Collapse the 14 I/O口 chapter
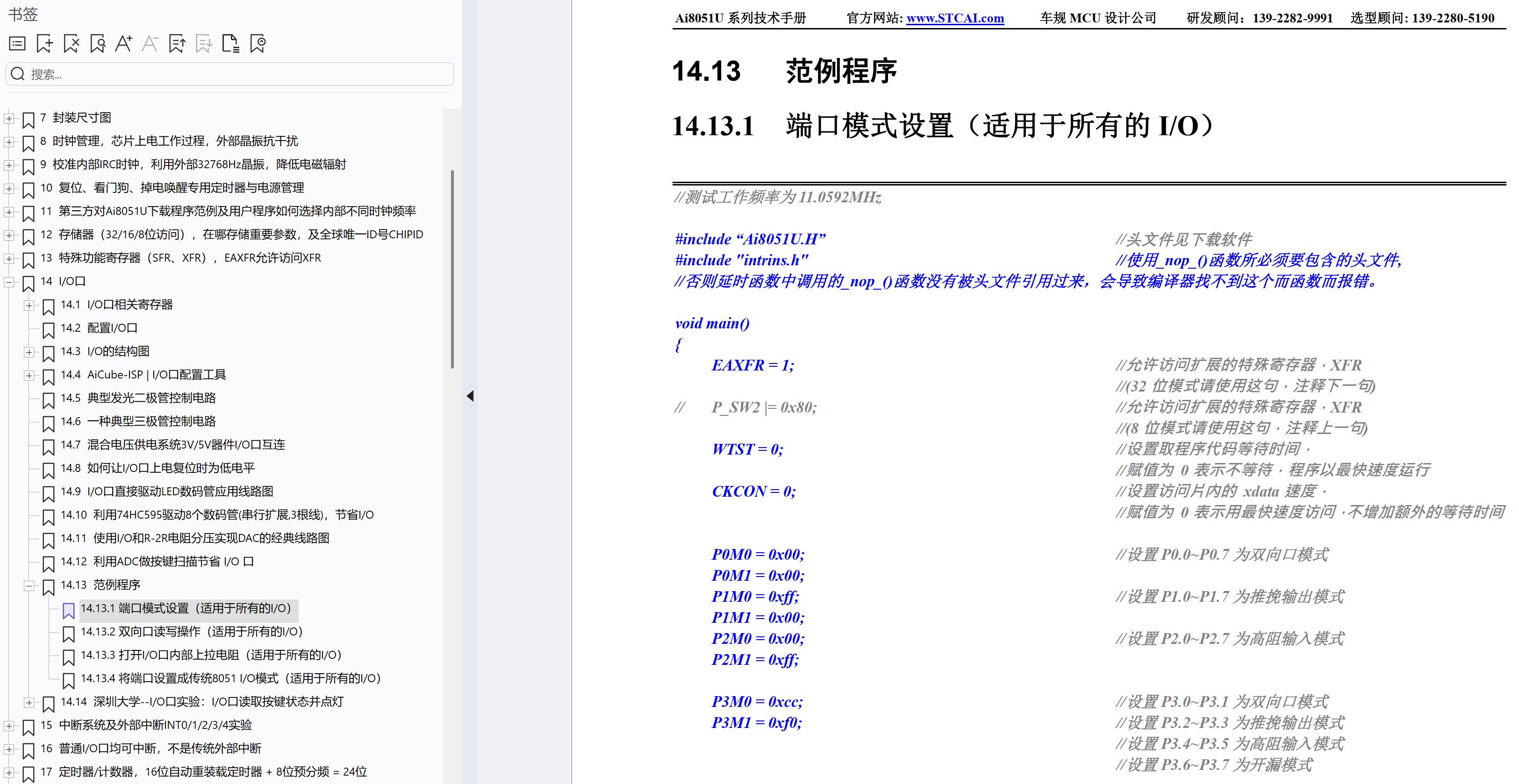 (9, 282)
